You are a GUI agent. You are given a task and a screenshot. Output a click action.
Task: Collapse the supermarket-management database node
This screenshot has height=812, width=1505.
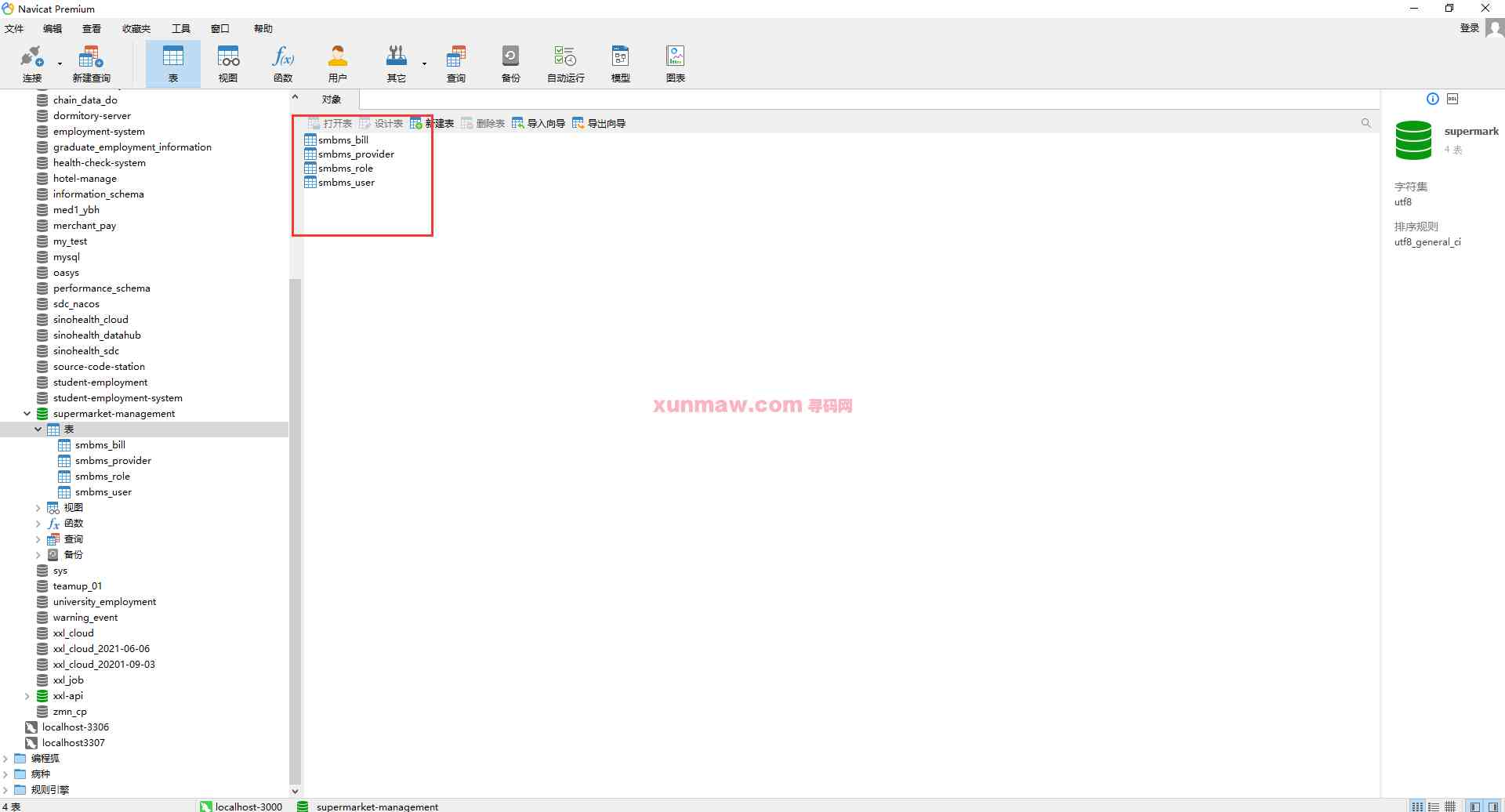(x=27, y=413)
